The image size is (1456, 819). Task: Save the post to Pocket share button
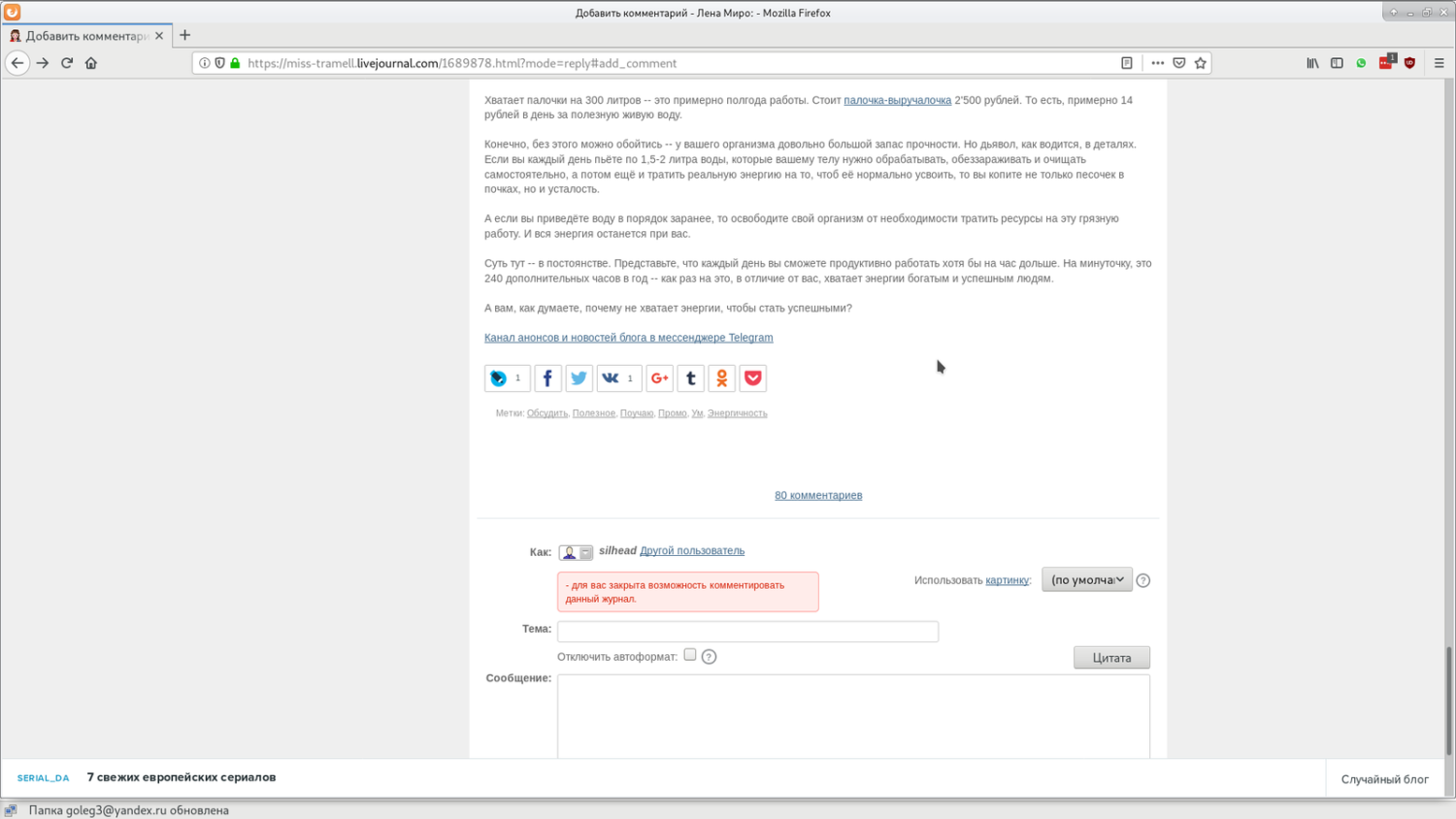pyautogui.click(x=752, y=378)
